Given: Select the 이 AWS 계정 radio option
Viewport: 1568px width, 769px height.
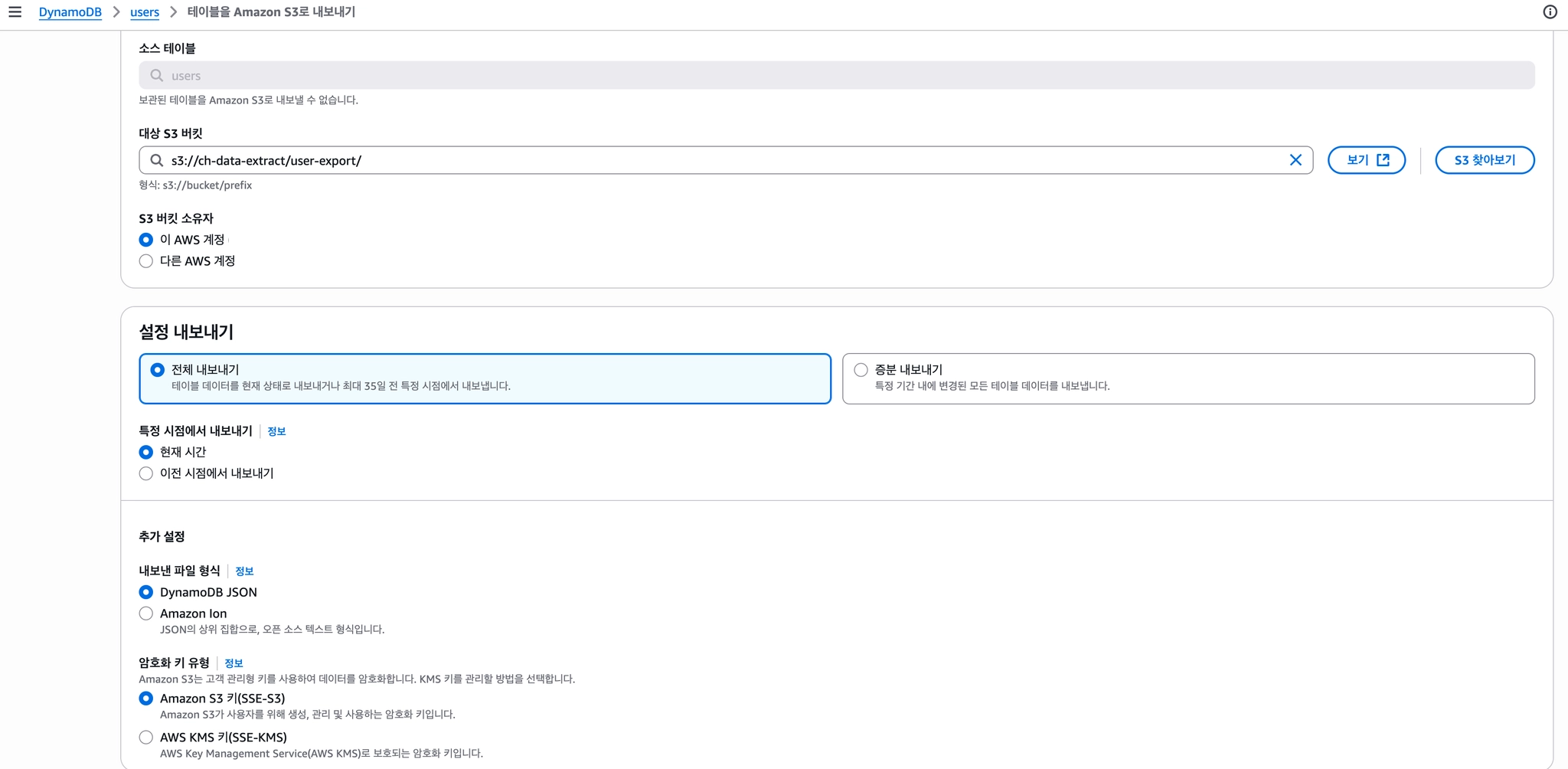Looking at the screenshot, I should click(x=146, y=240).
